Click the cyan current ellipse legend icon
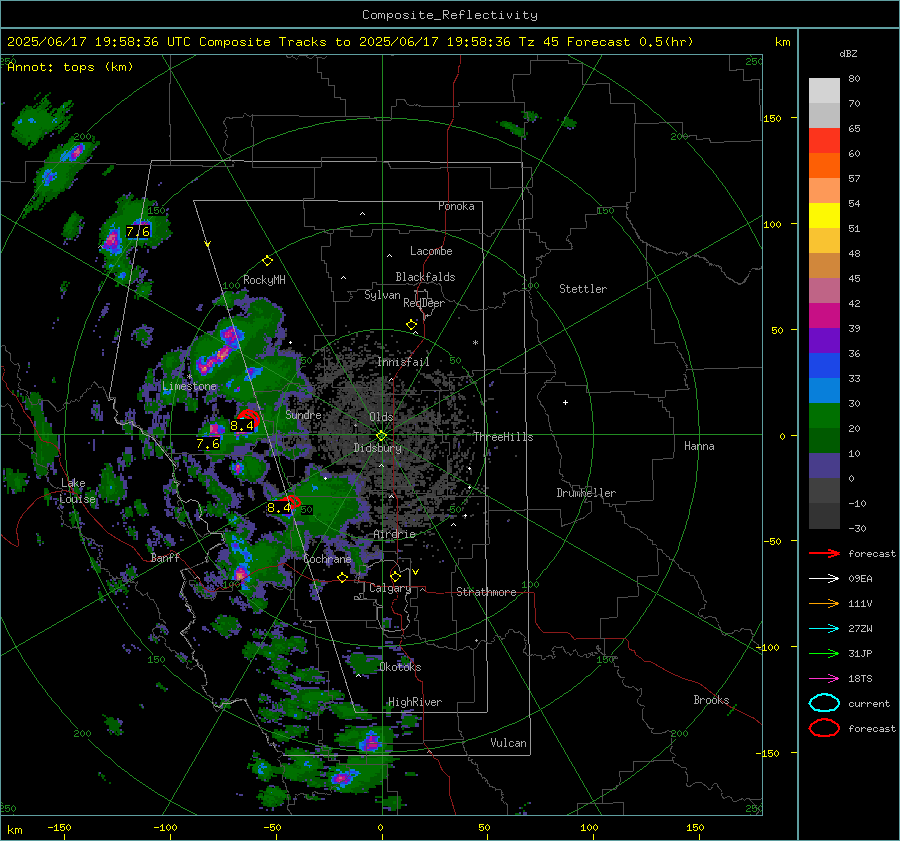 pos(824,703)
